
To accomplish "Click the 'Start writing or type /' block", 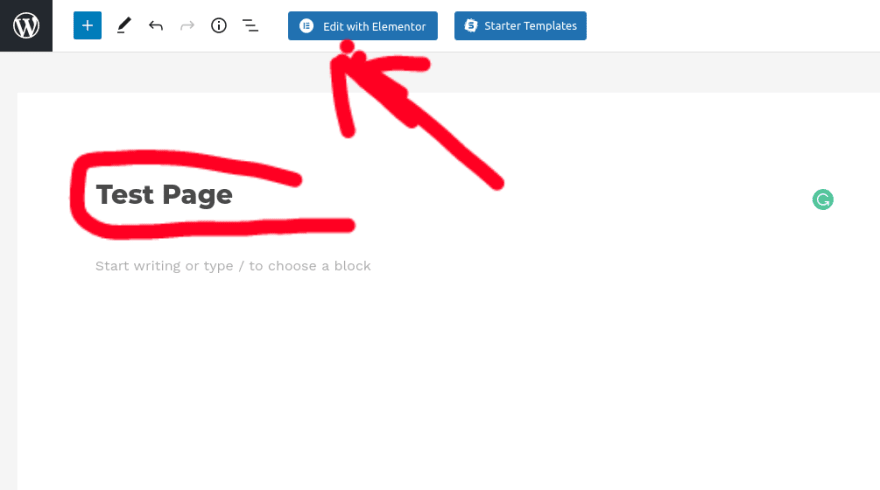I will (x=233, y=266).
